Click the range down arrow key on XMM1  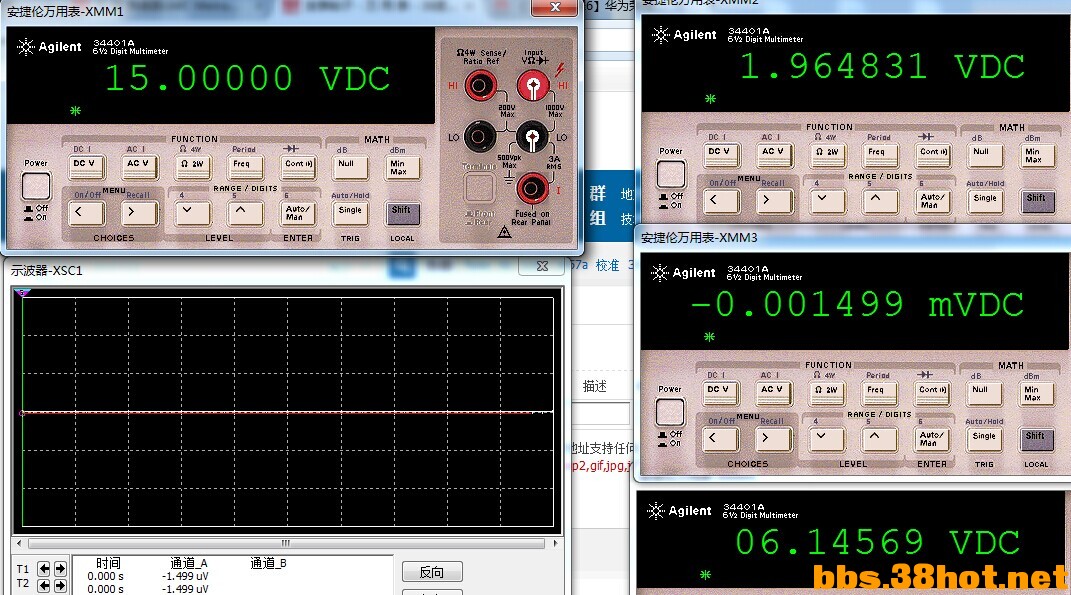click(x=192, y=213)
